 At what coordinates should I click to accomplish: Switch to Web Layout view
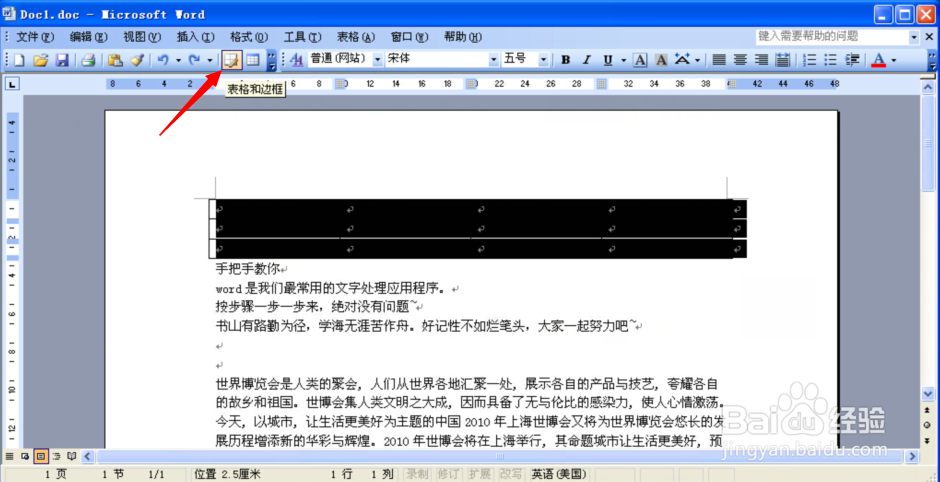pos(25,457)
